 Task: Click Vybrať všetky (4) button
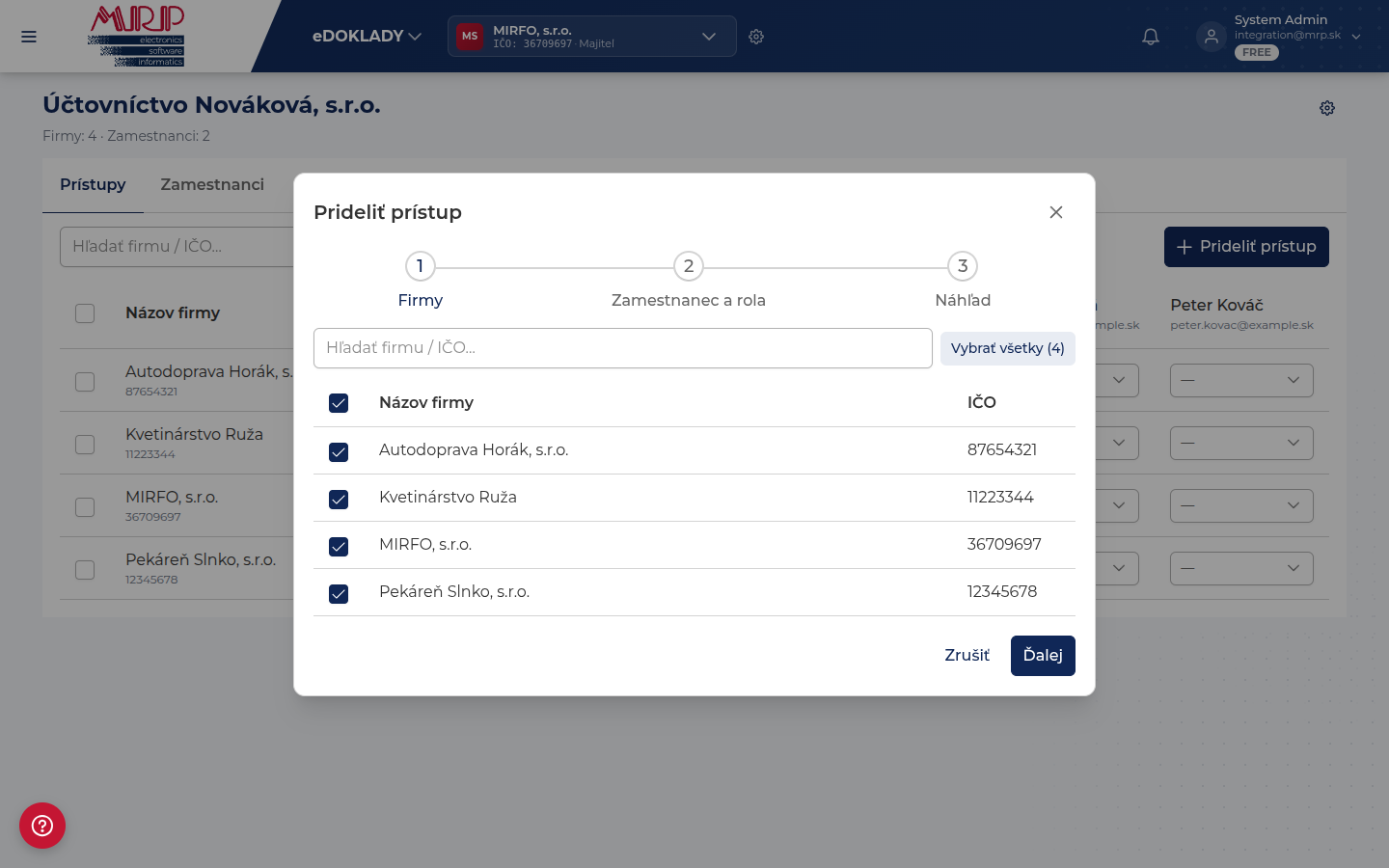point(1008,348)
